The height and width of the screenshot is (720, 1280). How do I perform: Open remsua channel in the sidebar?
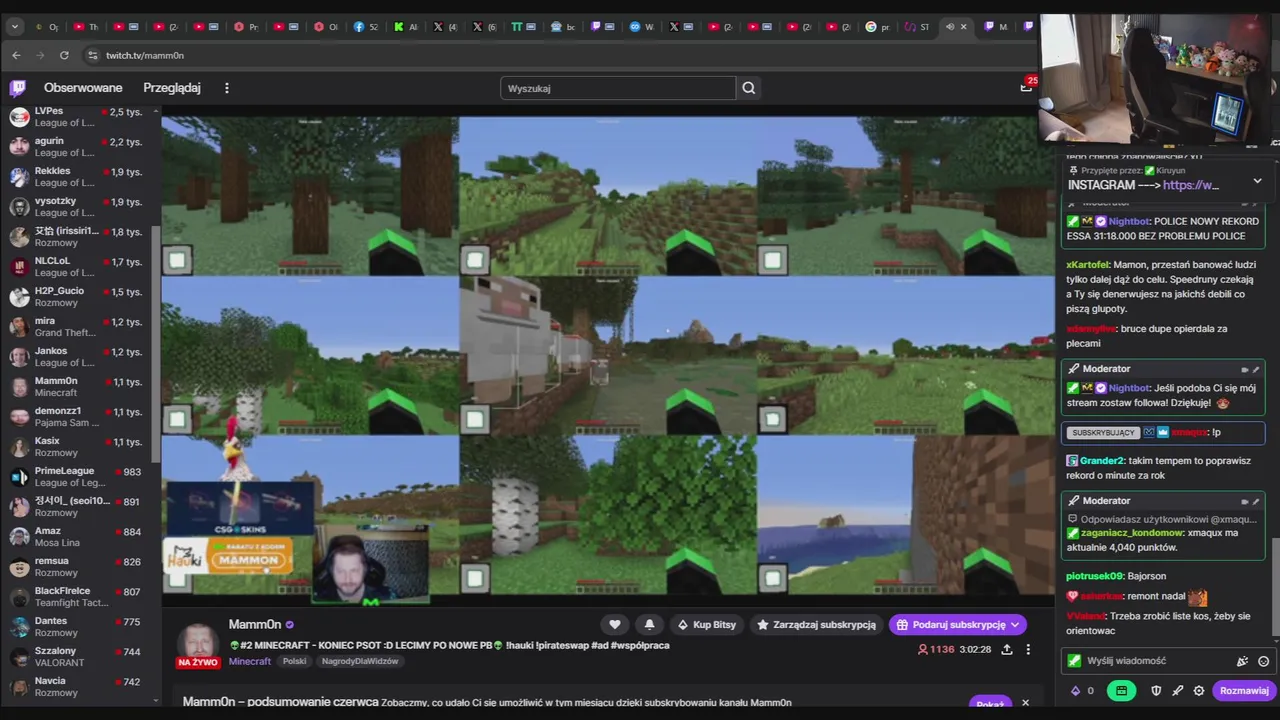tap(80, 567)
